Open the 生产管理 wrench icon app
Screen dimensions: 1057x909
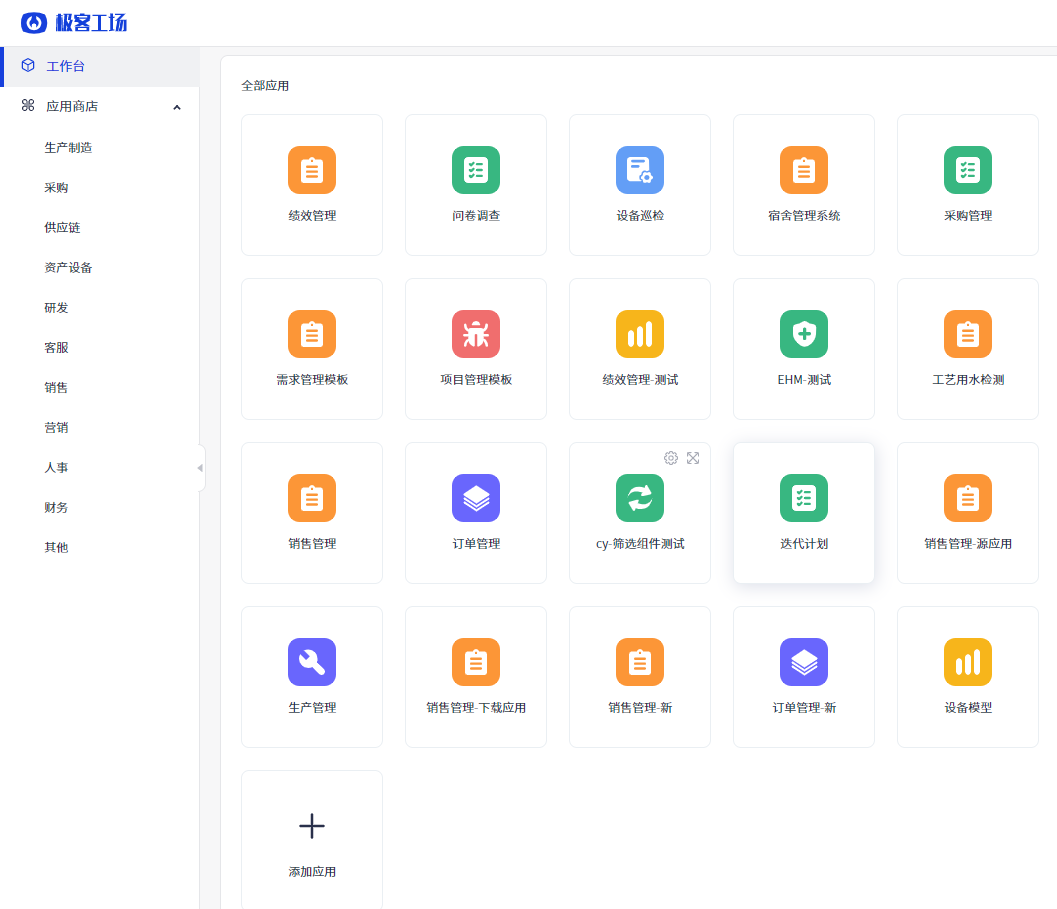tap(312, 662)
